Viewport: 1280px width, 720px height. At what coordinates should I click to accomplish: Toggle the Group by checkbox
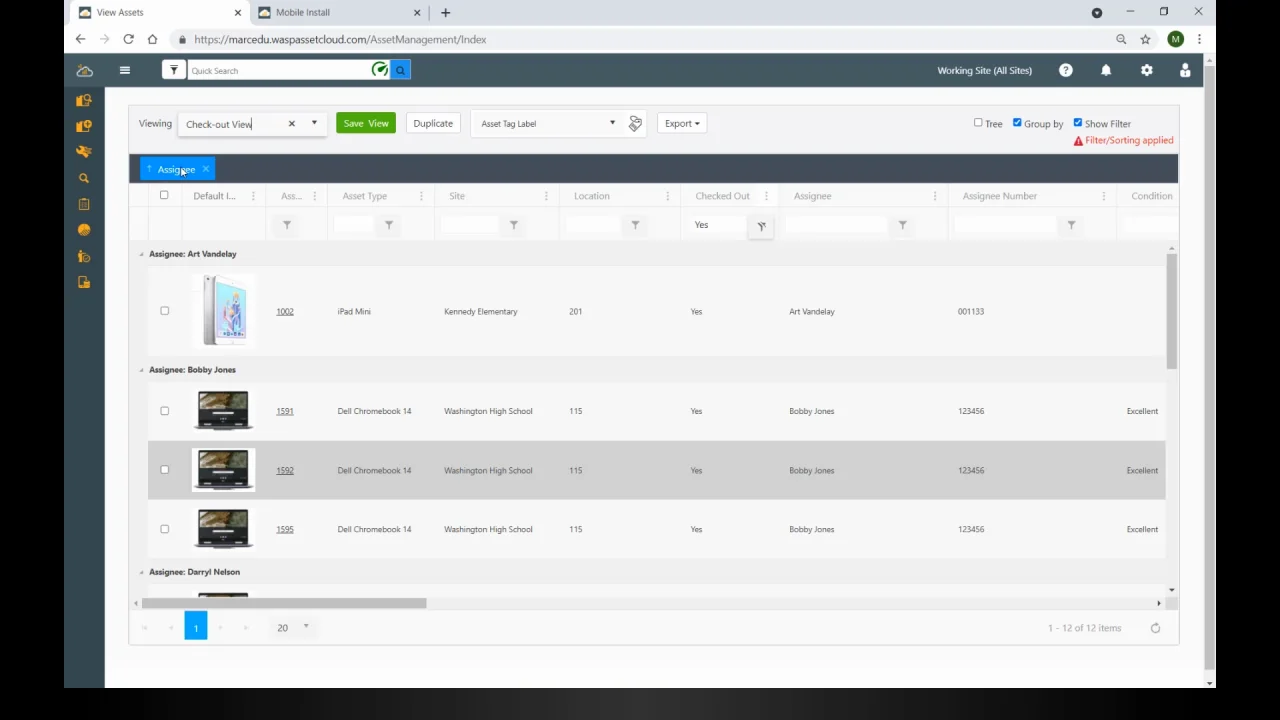[1017, 123]
